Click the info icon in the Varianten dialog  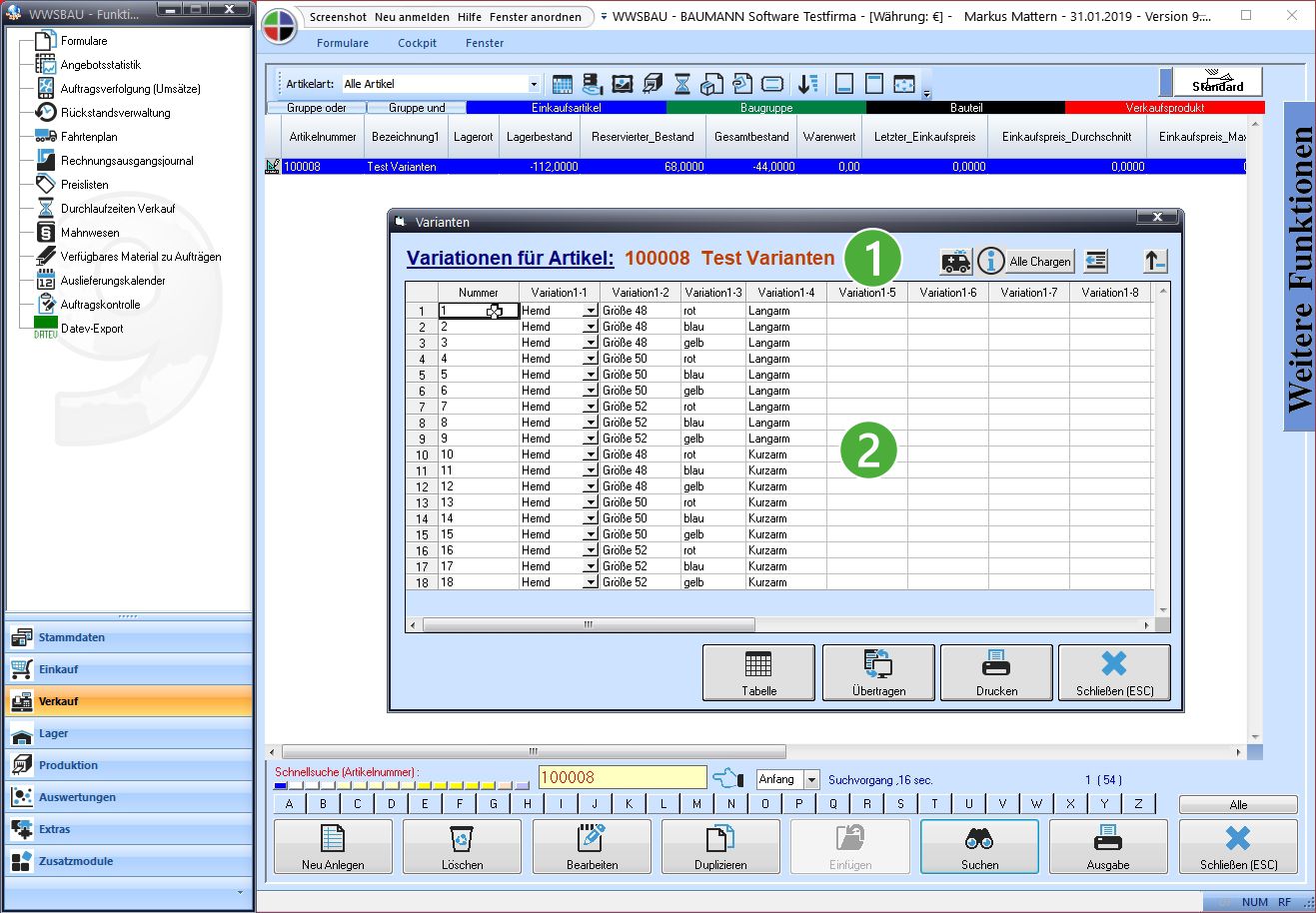(x=990, y=262)
